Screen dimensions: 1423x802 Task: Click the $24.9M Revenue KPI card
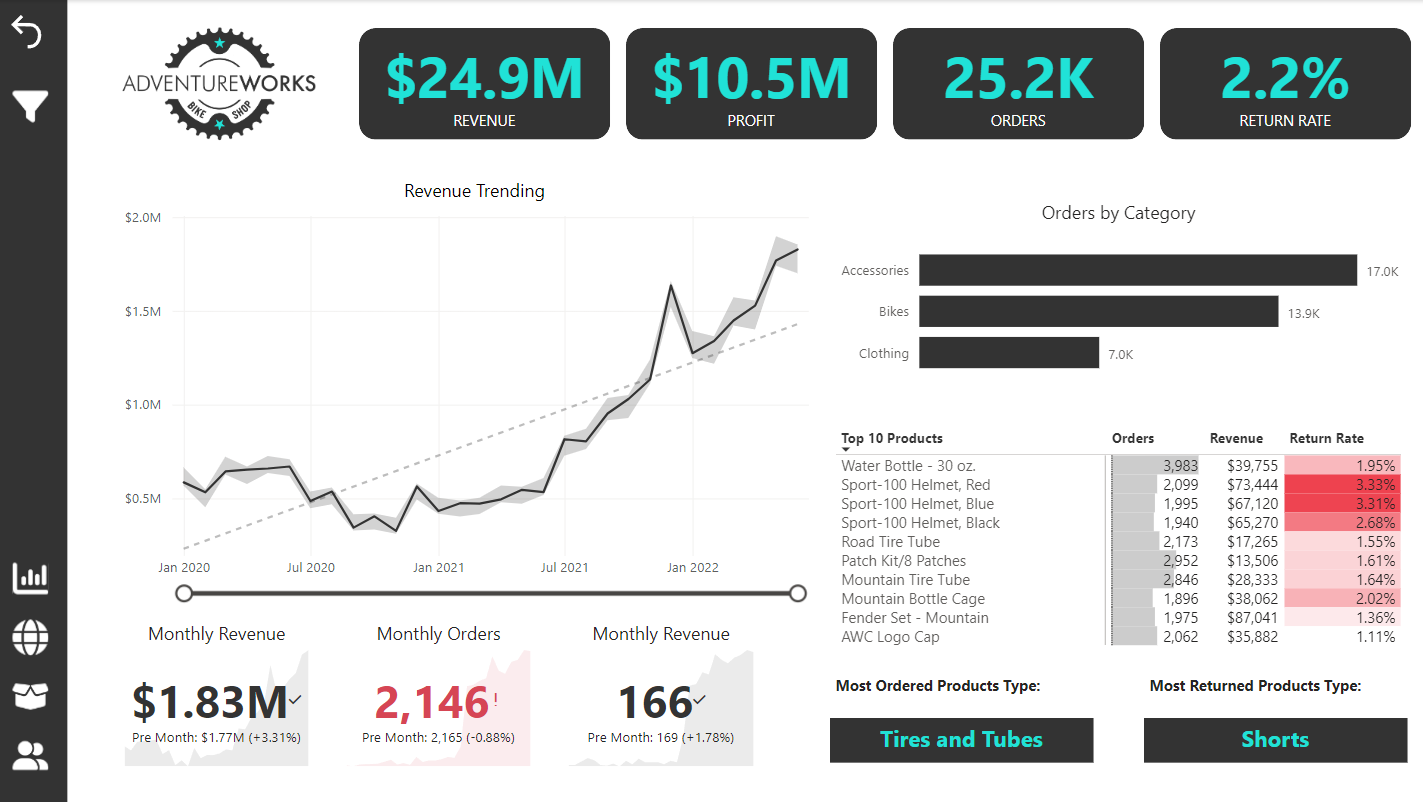(x=484, y=84)
